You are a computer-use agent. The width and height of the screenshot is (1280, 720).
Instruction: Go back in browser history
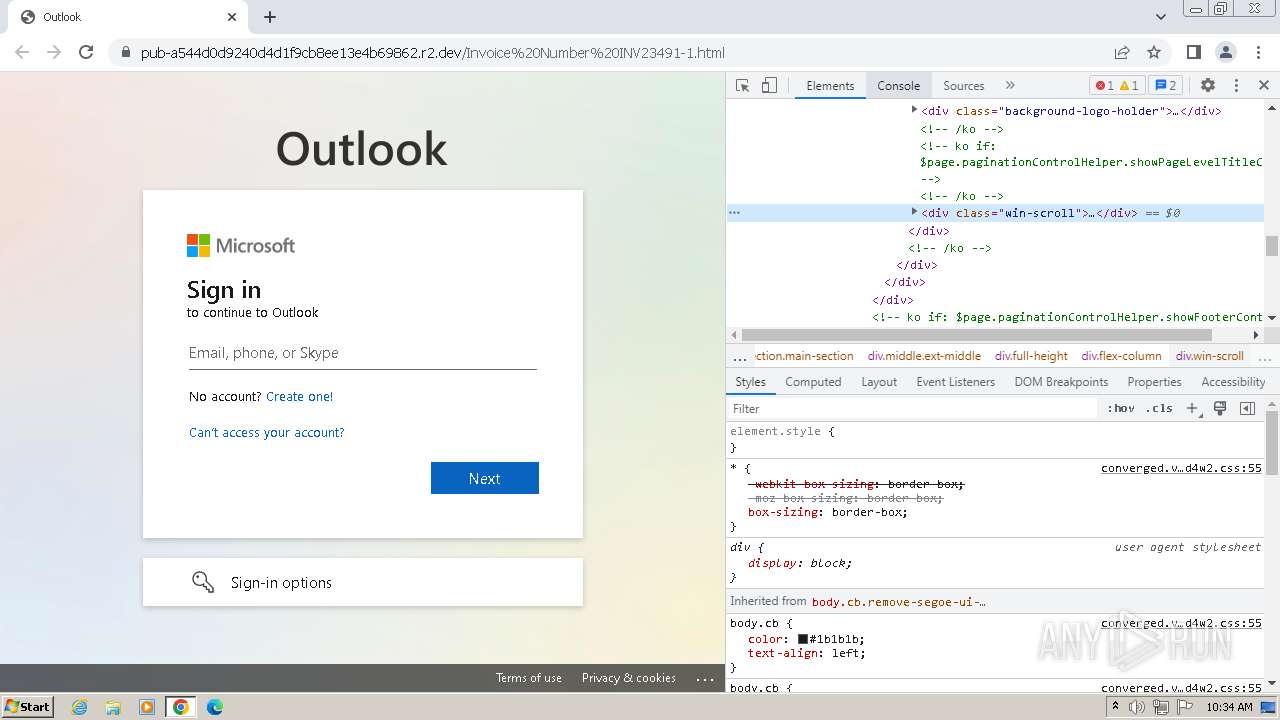click(x=22, y=52)
